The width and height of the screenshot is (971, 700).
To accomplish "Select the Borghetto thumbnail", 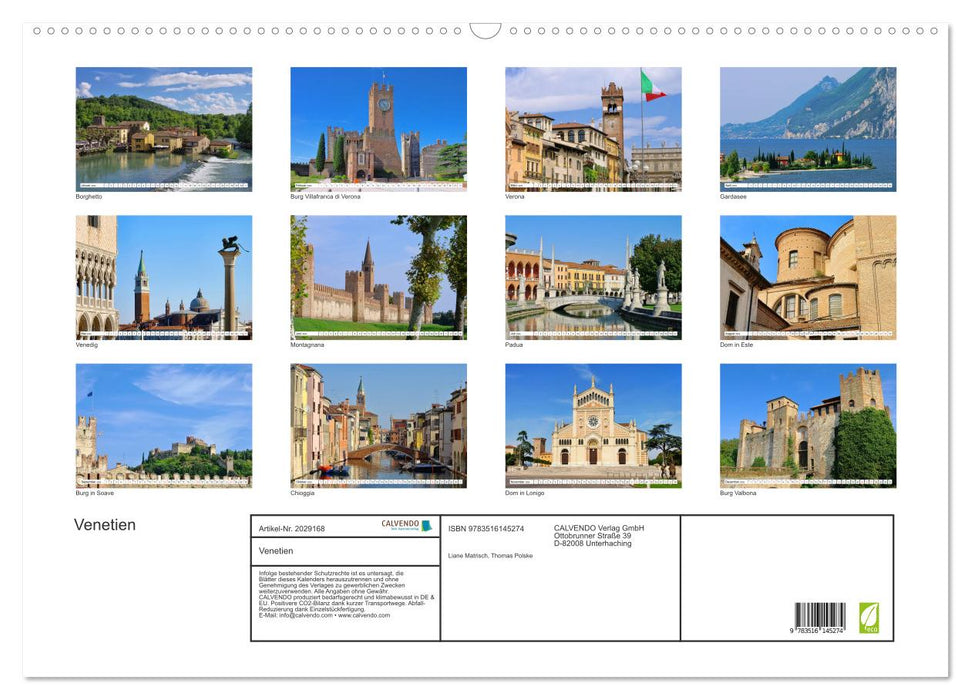I will click(x=163, y=128).
